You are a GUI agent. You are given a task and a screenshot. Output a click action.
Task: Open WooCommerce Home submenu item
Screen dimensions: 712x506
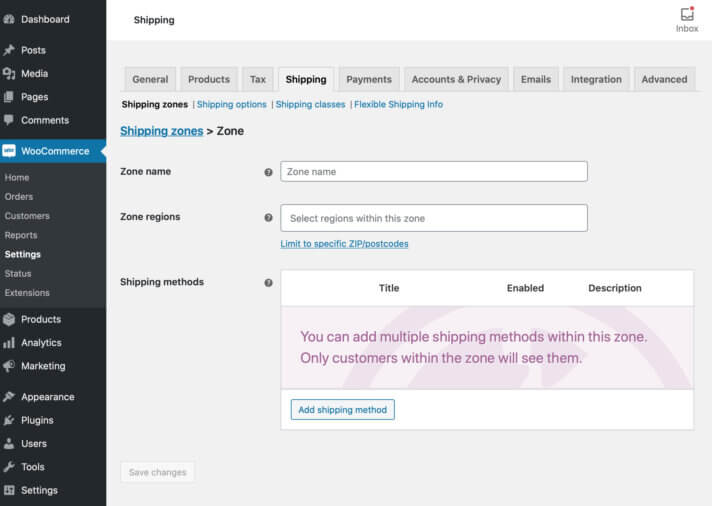(17, 178)
